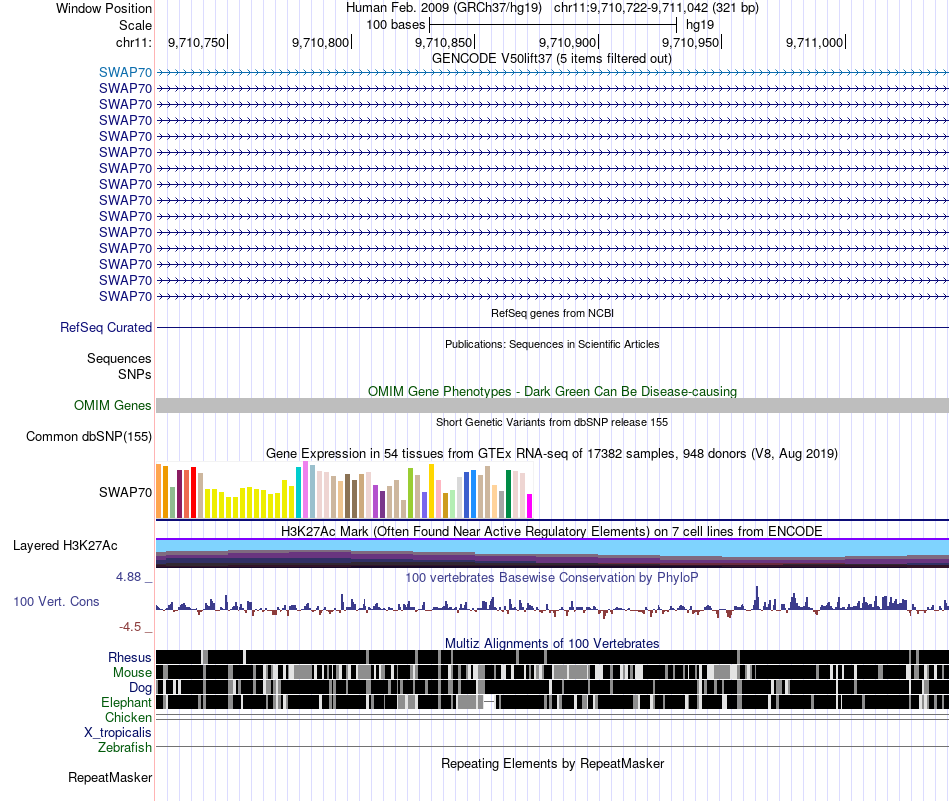Click the X_tropicalis species label
950x801 pixels.
point(118,733)
